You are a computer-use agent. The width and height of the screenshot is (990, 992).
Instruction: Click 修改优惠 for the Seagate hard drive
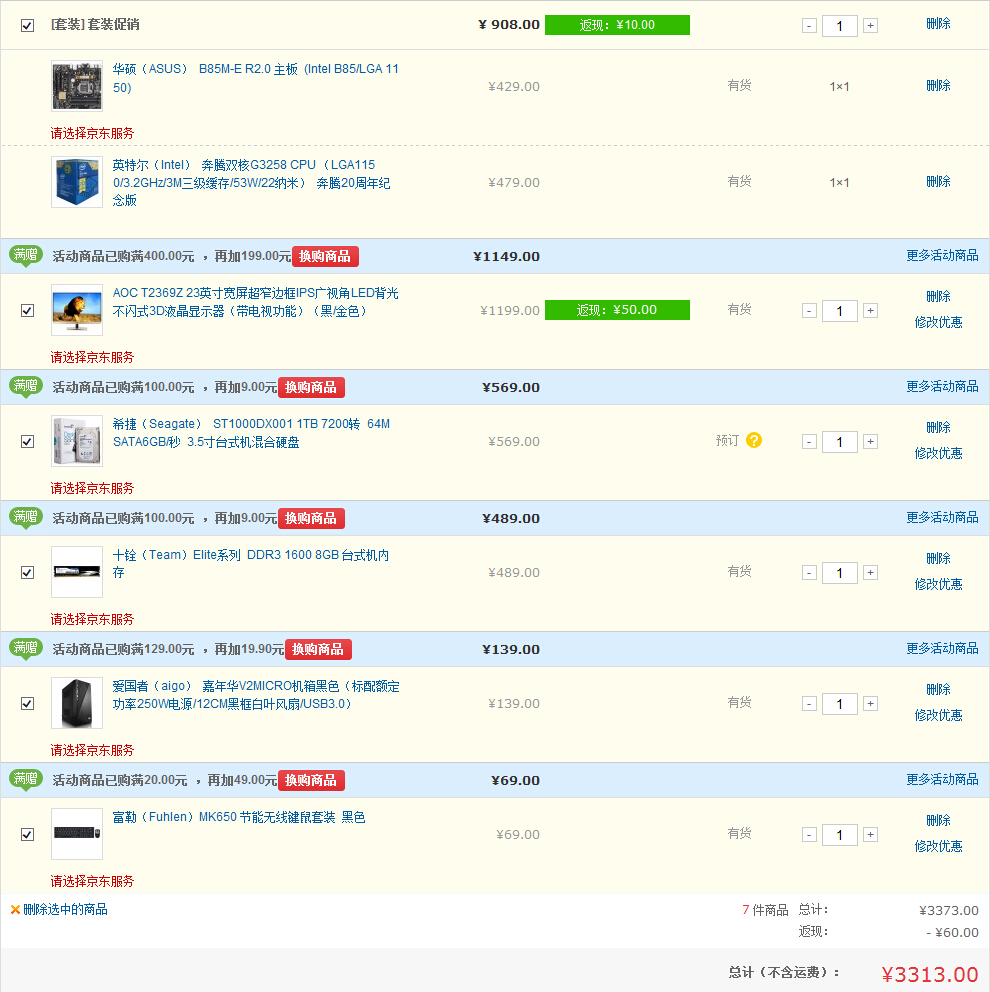point(938,453)
